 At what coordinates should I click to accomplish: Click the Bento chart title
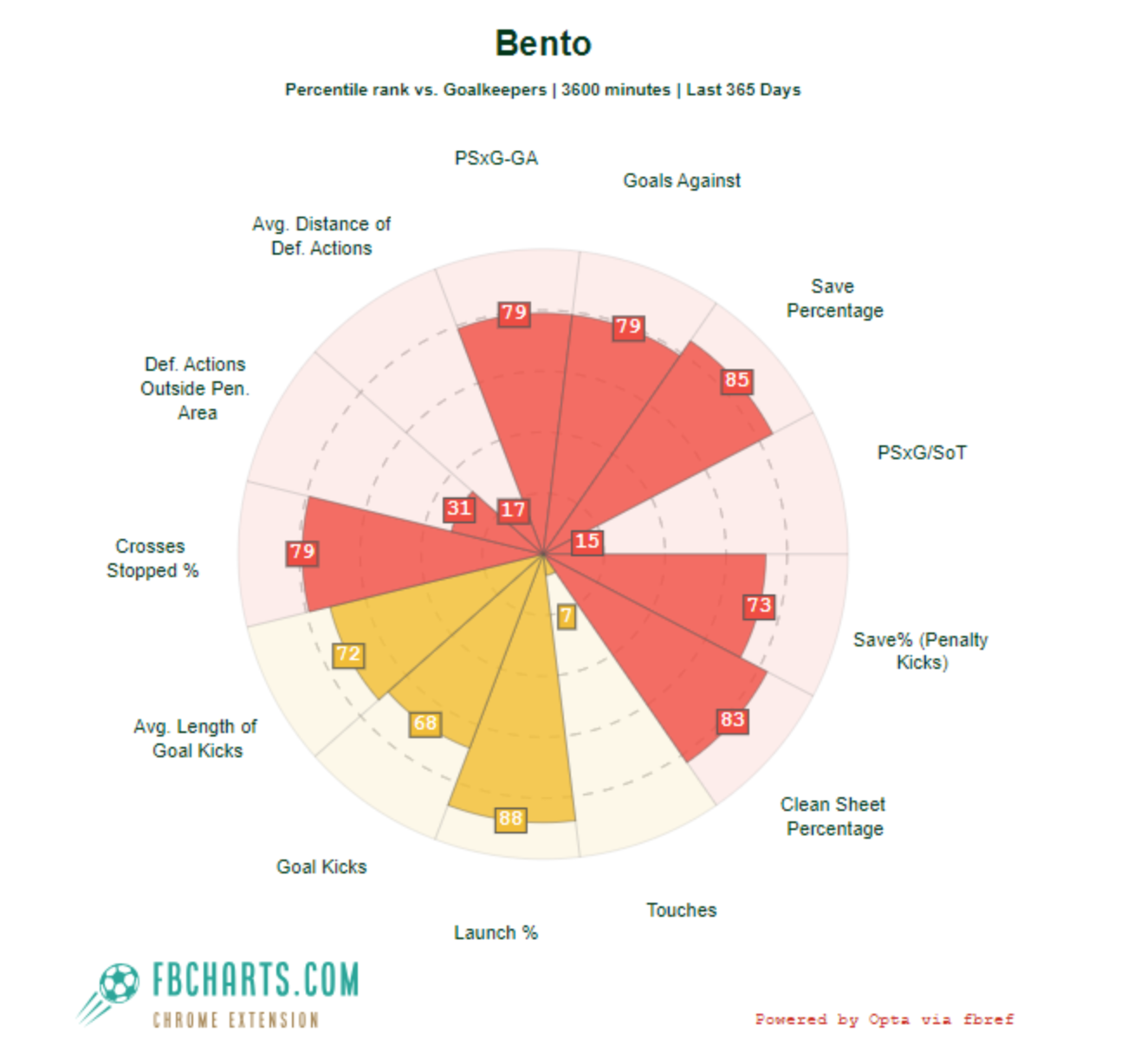coord(543,43)
